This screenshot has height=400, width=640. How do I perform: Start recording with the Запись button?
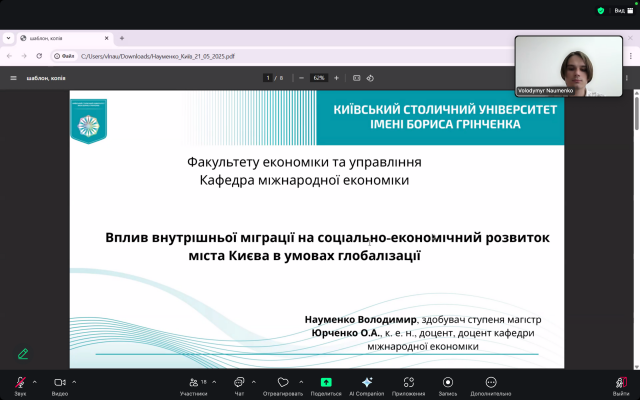(x=447, y=383)
